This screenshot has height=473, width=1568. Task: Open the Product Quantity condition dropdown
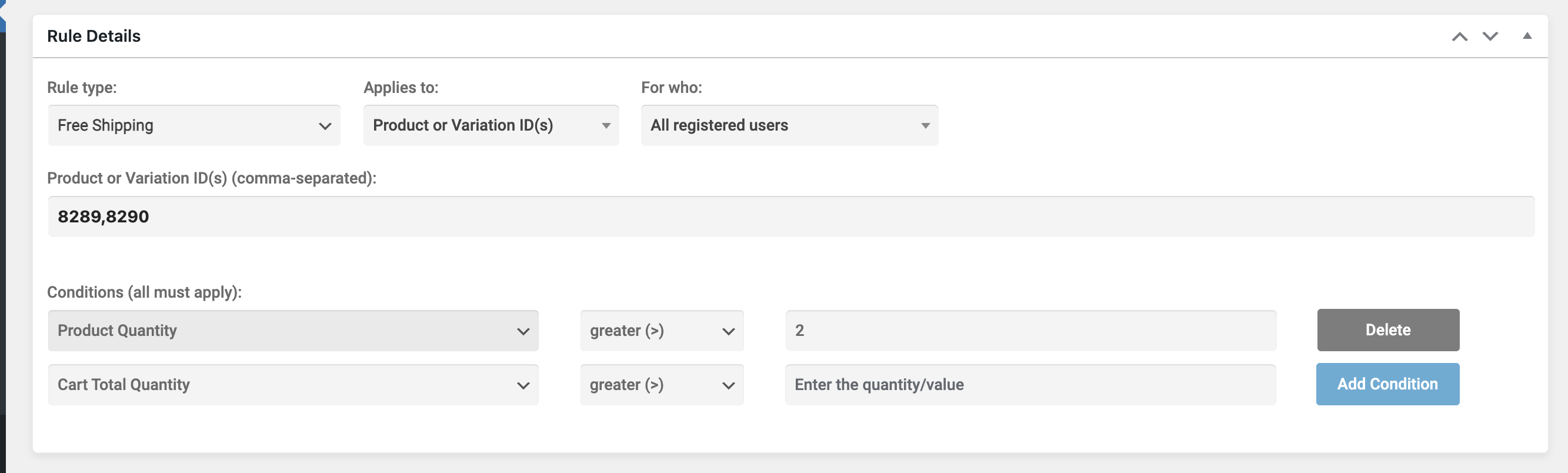293,331
